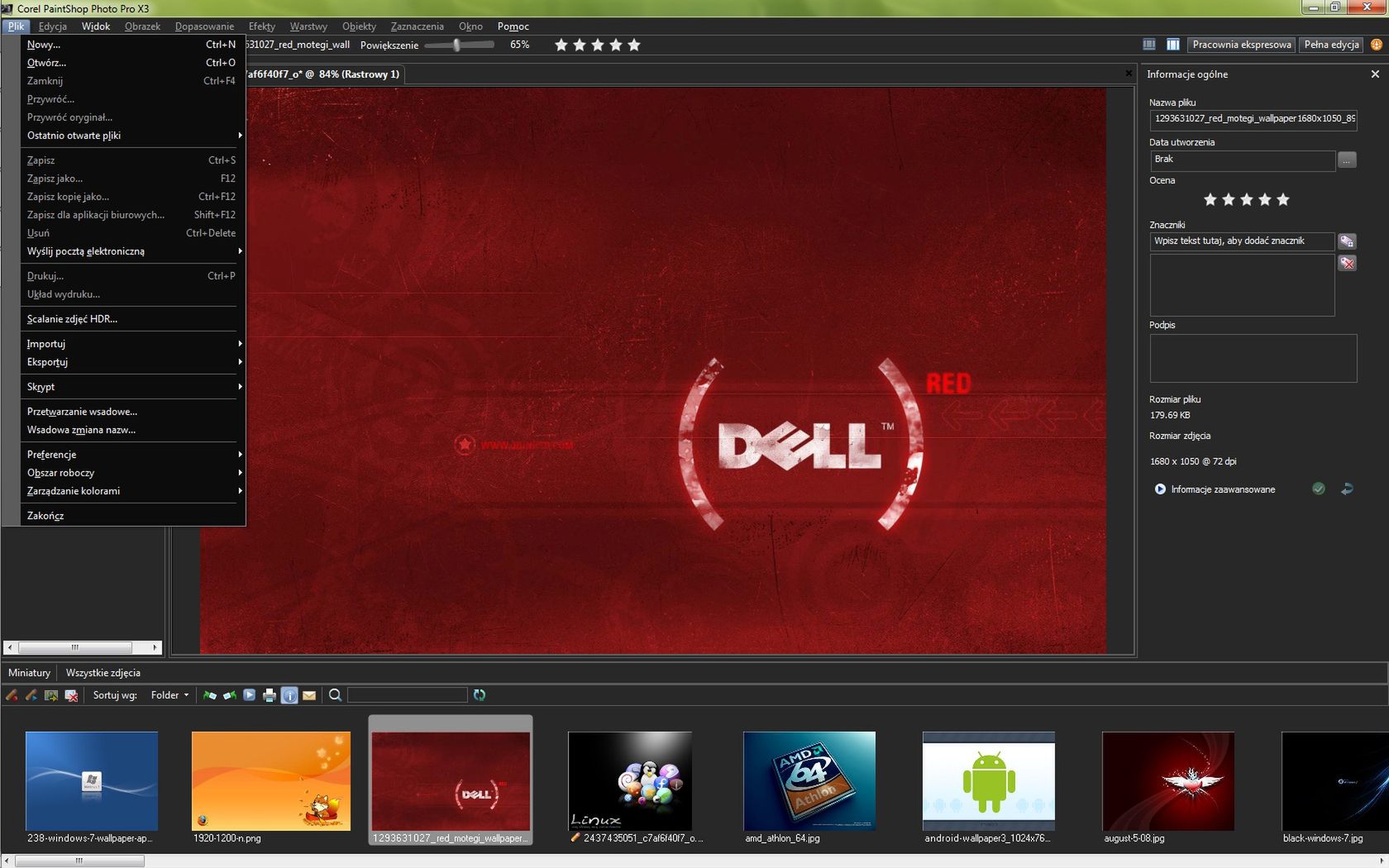The image size is (1389, 868).
Task: Click the e-mail envelope icon
Action: pos(309,695)
